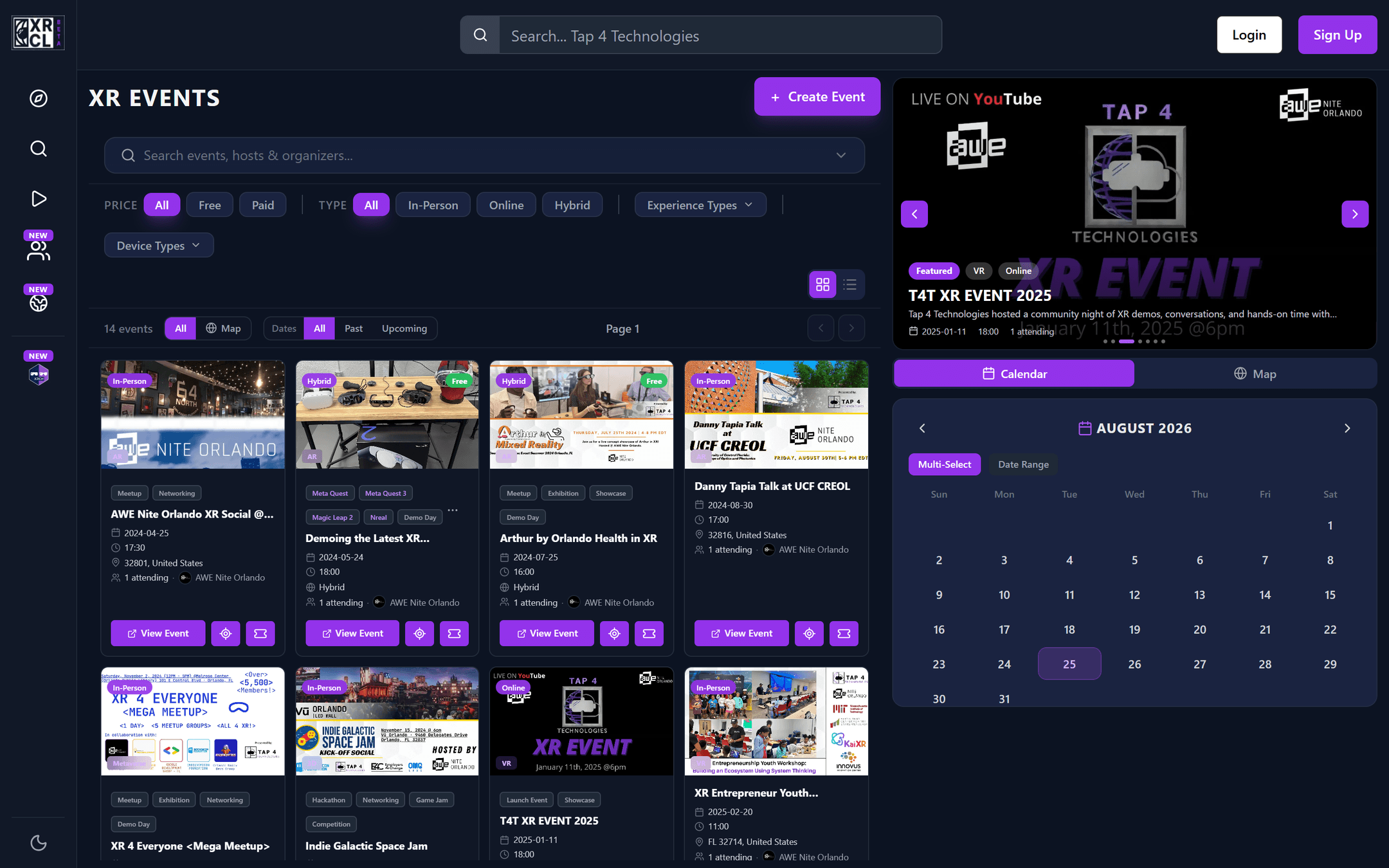Filter type to Online
1389x868 pixels.
(x=507, y=205)
